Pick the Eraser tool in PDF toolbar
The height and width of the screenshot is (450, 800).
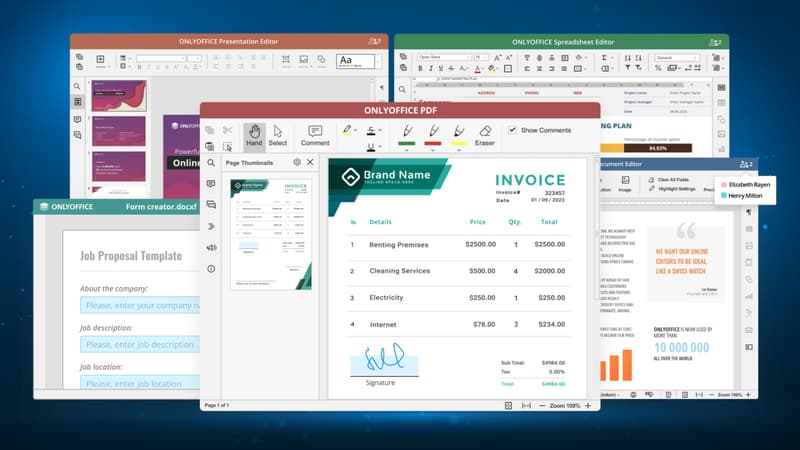pyautogui.click(x=484, y=136)
